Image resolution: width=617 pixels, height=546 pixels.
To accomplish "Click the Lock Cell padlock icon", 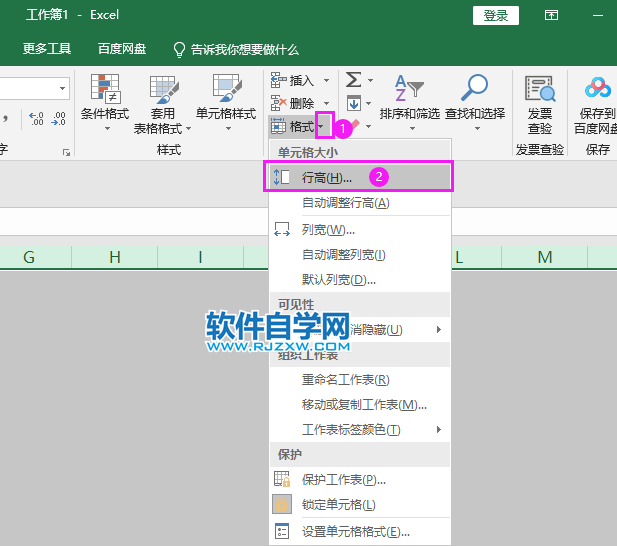I will [x=282, y=504].
